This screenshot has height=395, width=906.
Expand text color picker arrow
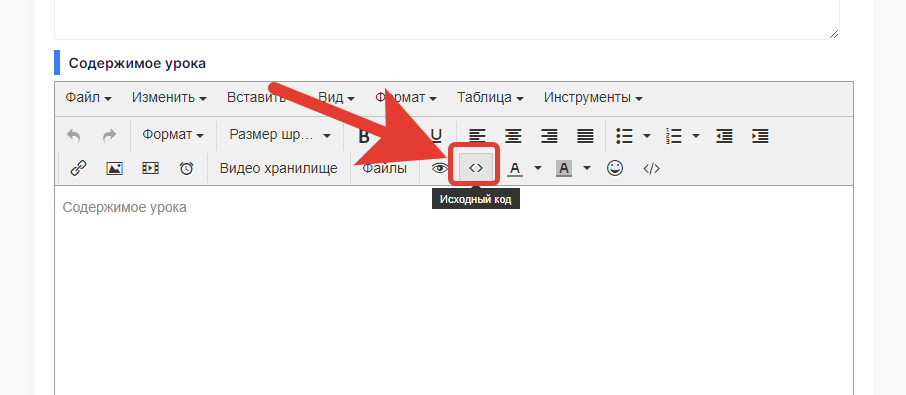click(538, 169)
